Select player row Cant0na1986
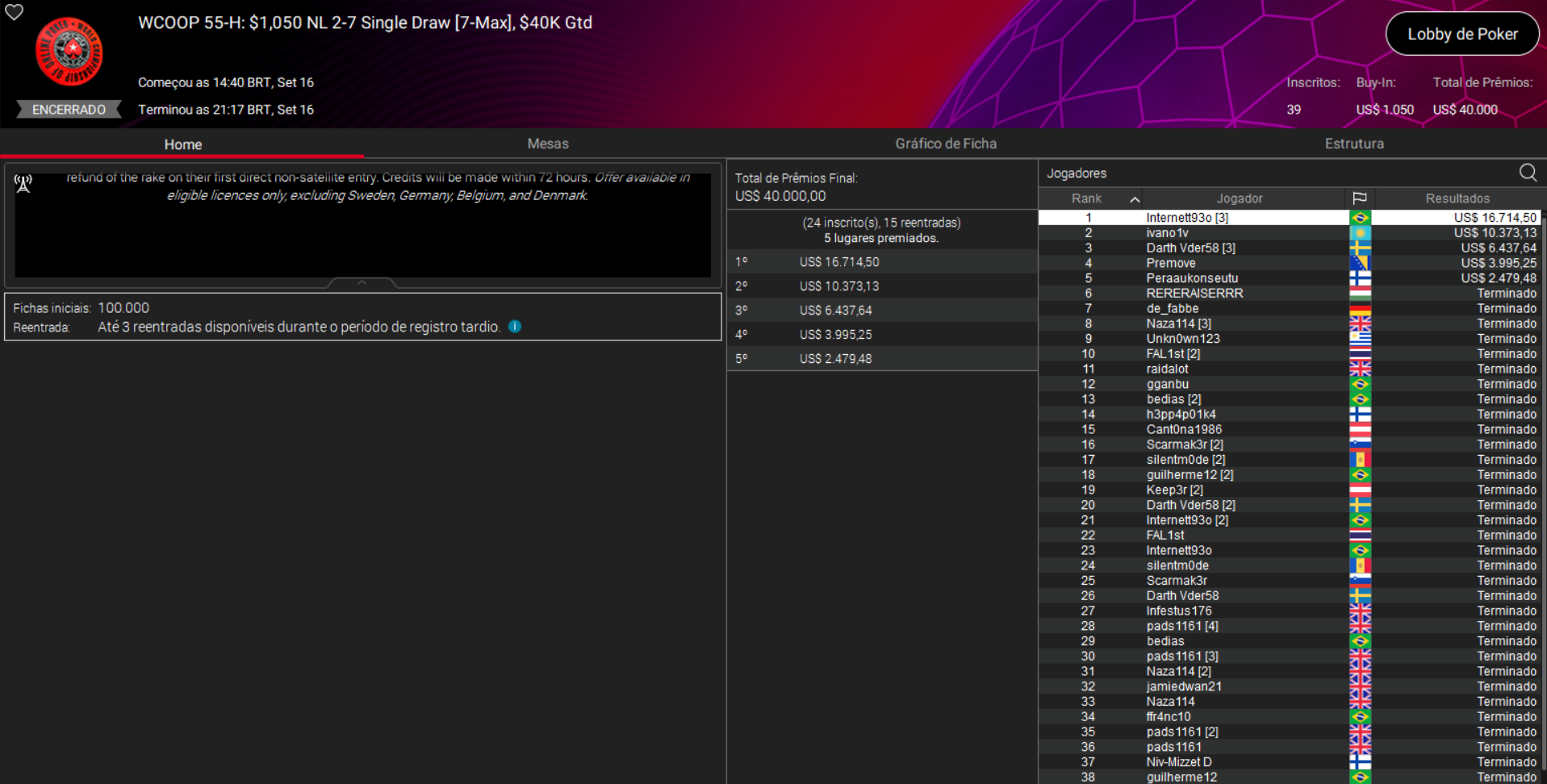The width and height of the screenshot is (1547, 784). click(x=1290, y=430)
